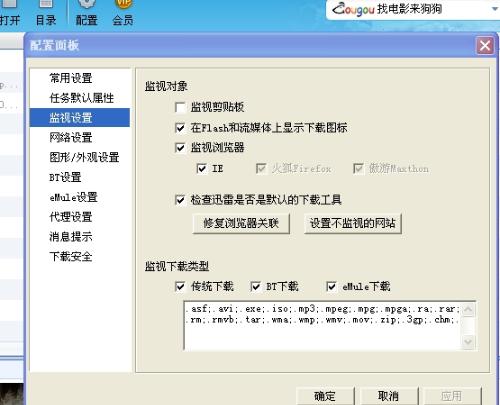Toggle Flash和流媒体 download icon checkbox
500x405 pixels.
pyautogui.click(x=180, y=128)
